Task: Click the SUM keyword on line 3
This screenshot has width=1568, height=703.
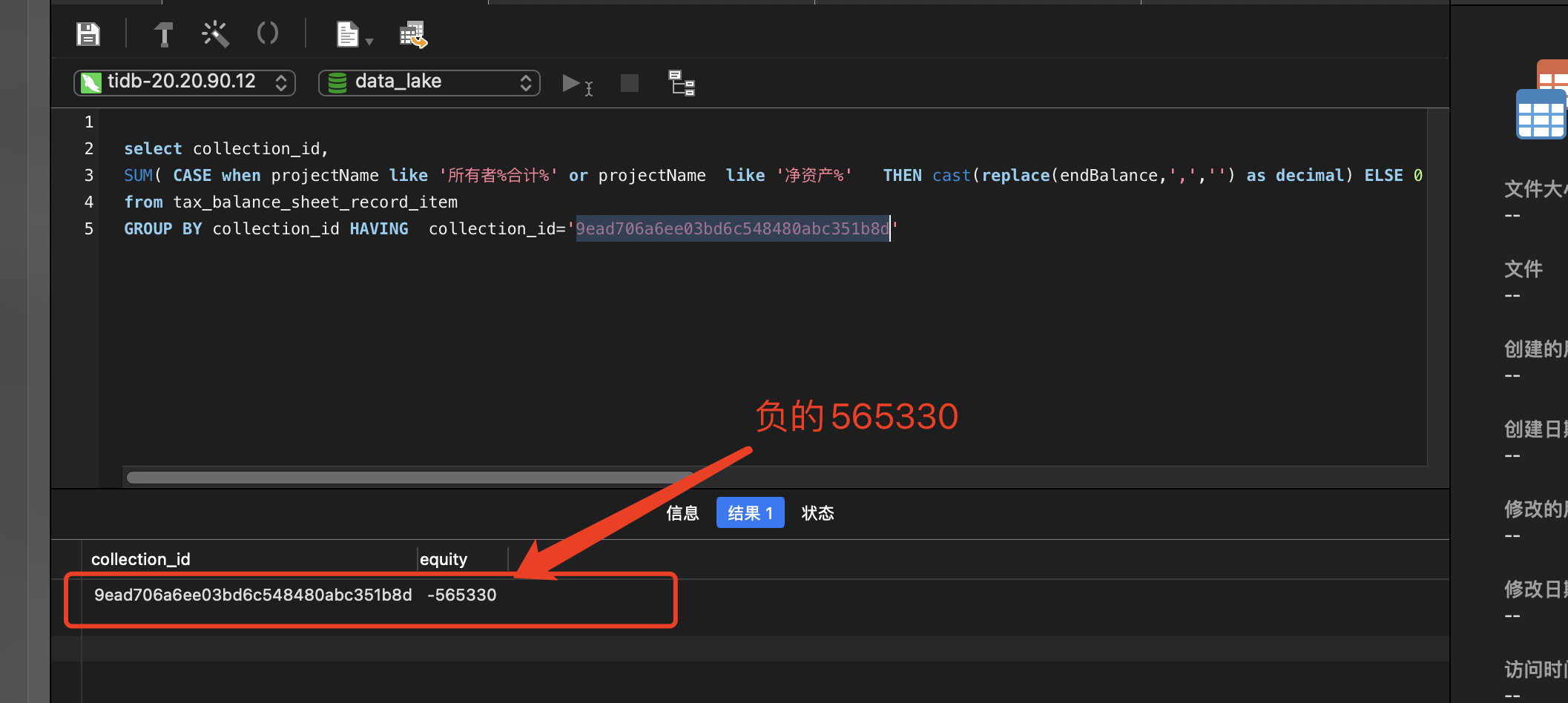Action: point(138,175)
